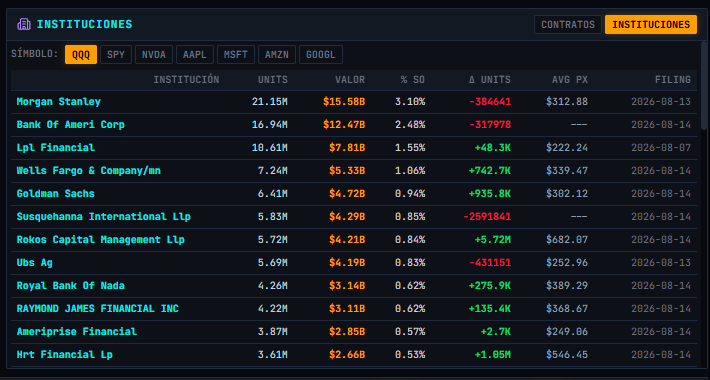Click the +1.05M units change cell
The width and height of the screenshot is (710, 380).
click(493, 355)
